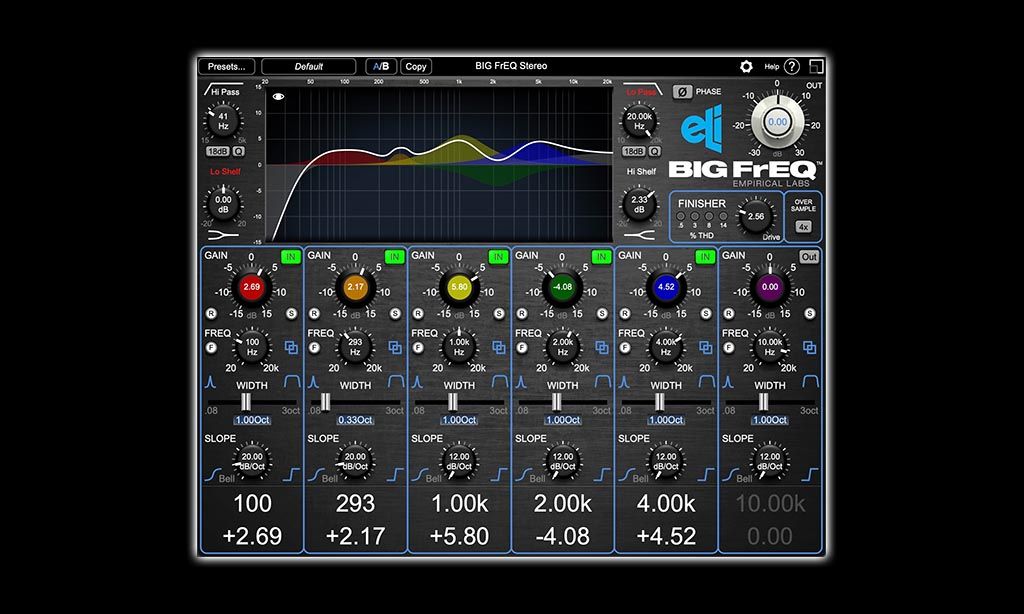This screenshot has height=614, width=1024.
Task: Toggle the Hi Pass label switch
Action: coord(223,90)
